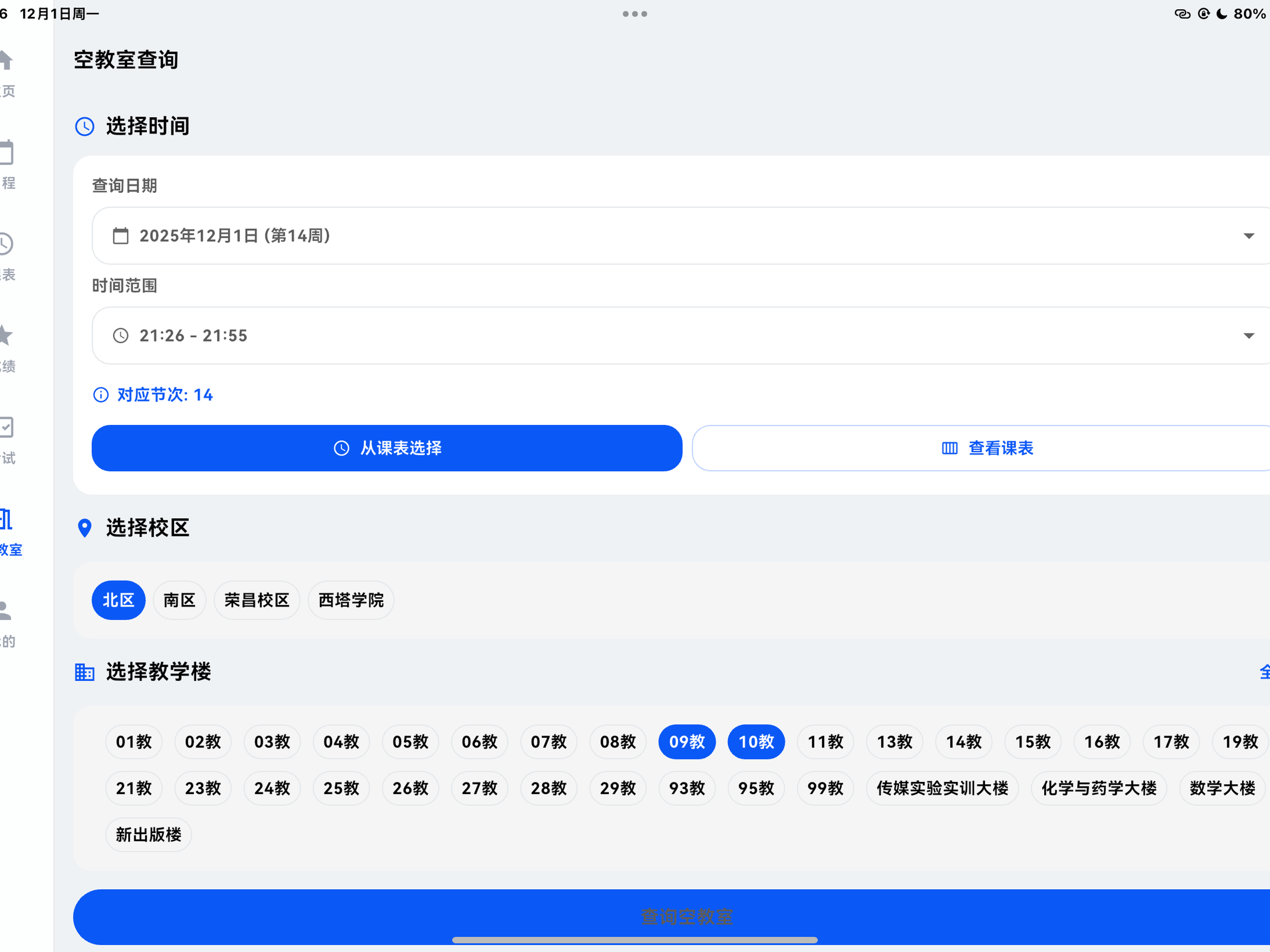Toggle building 01教

(x=134, y=742)
